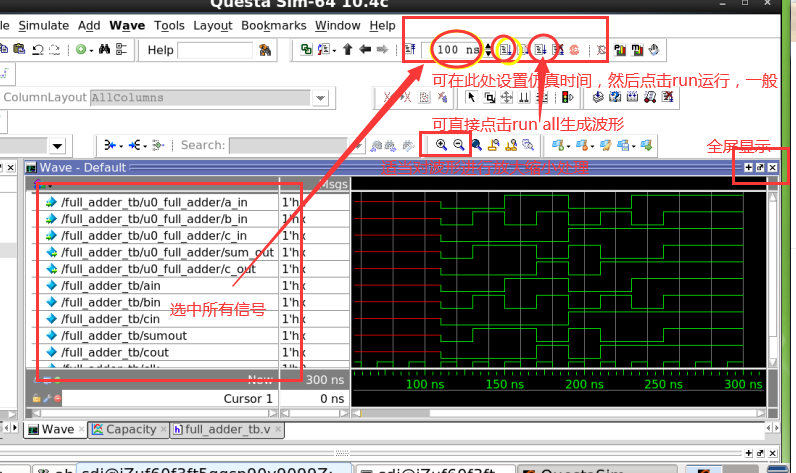
Task: Click the arrow Select Mode cursor icon
Action: (471, 97)
